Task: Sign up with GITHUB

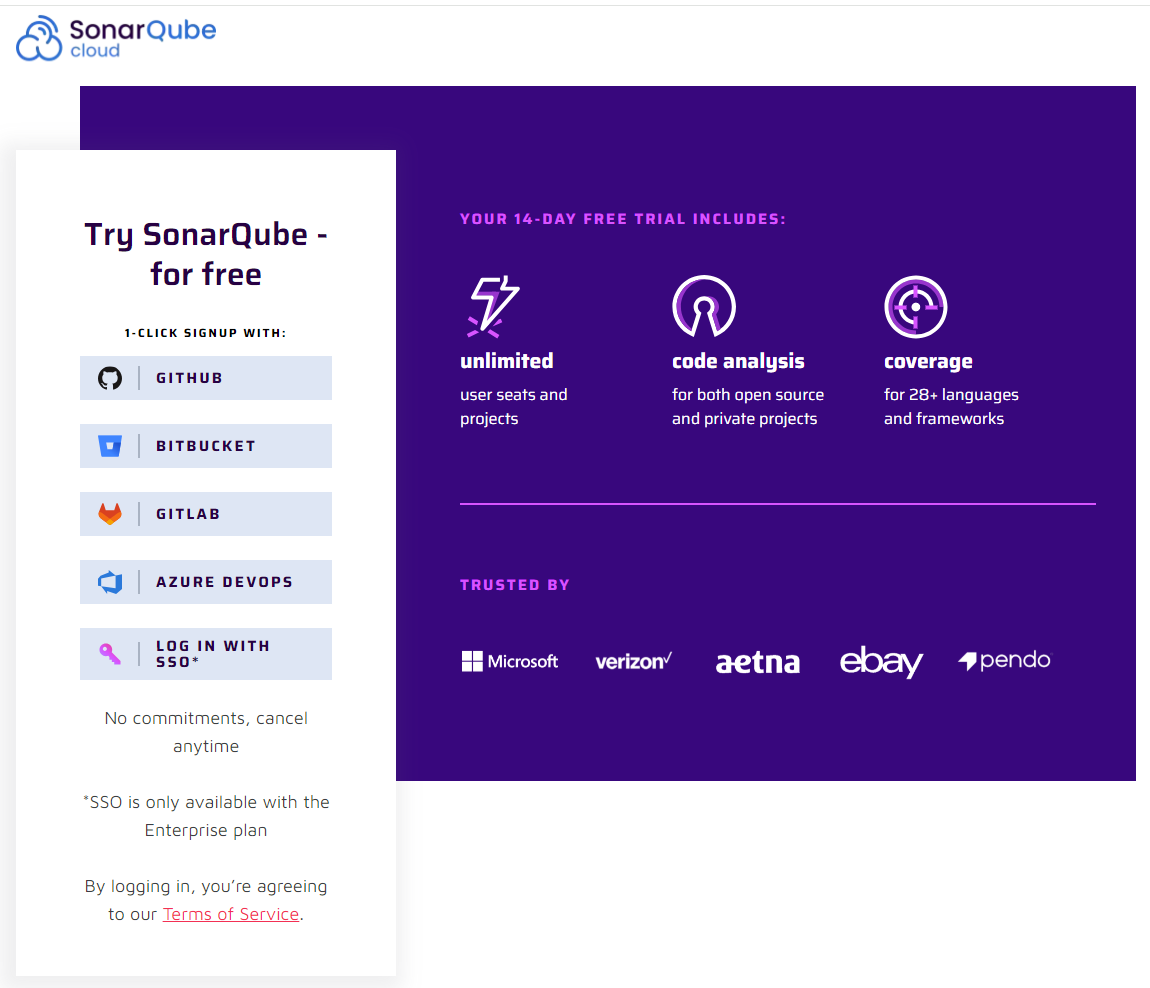Action: tap(205, 378)
